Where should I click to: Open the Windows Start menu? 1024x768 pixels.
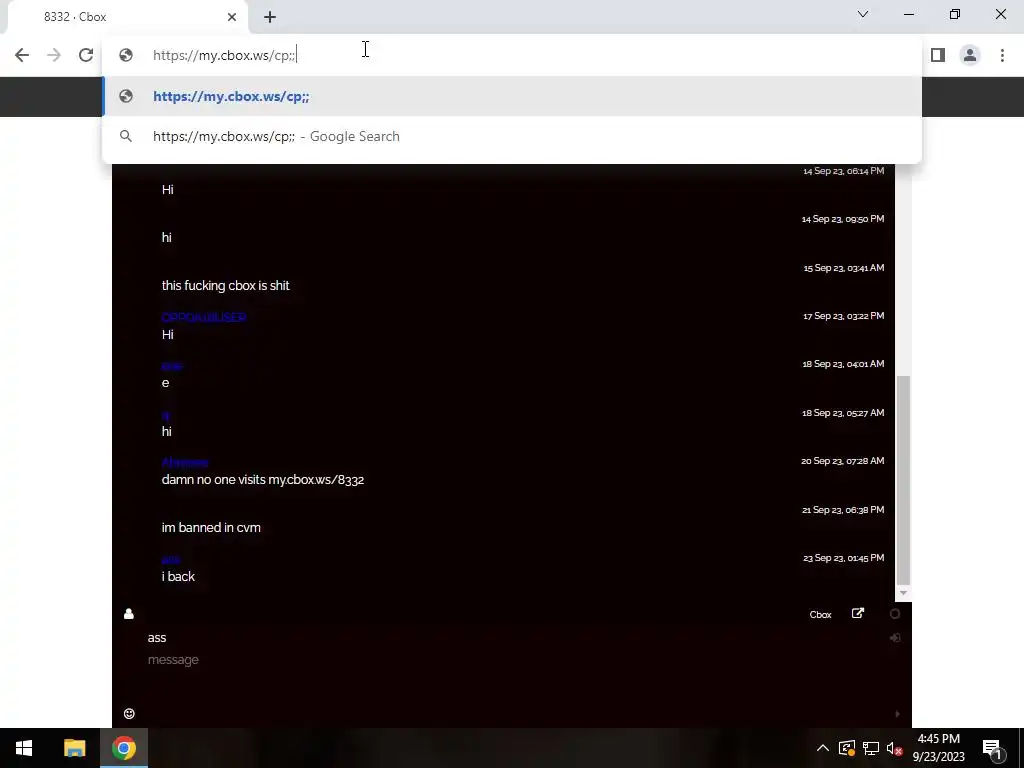coord(24,748)
